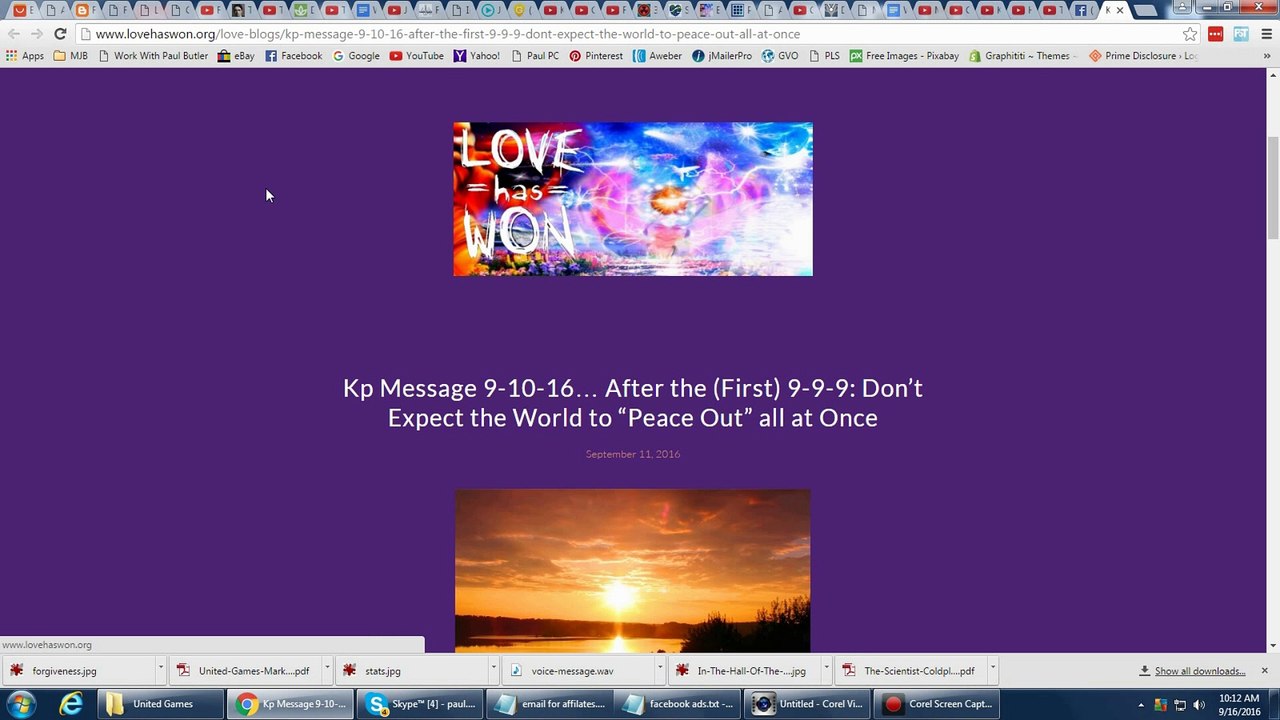Open the Prime Disclosure bookmark
Viewport: 1280px width, 720px height.
[1143, 56]
